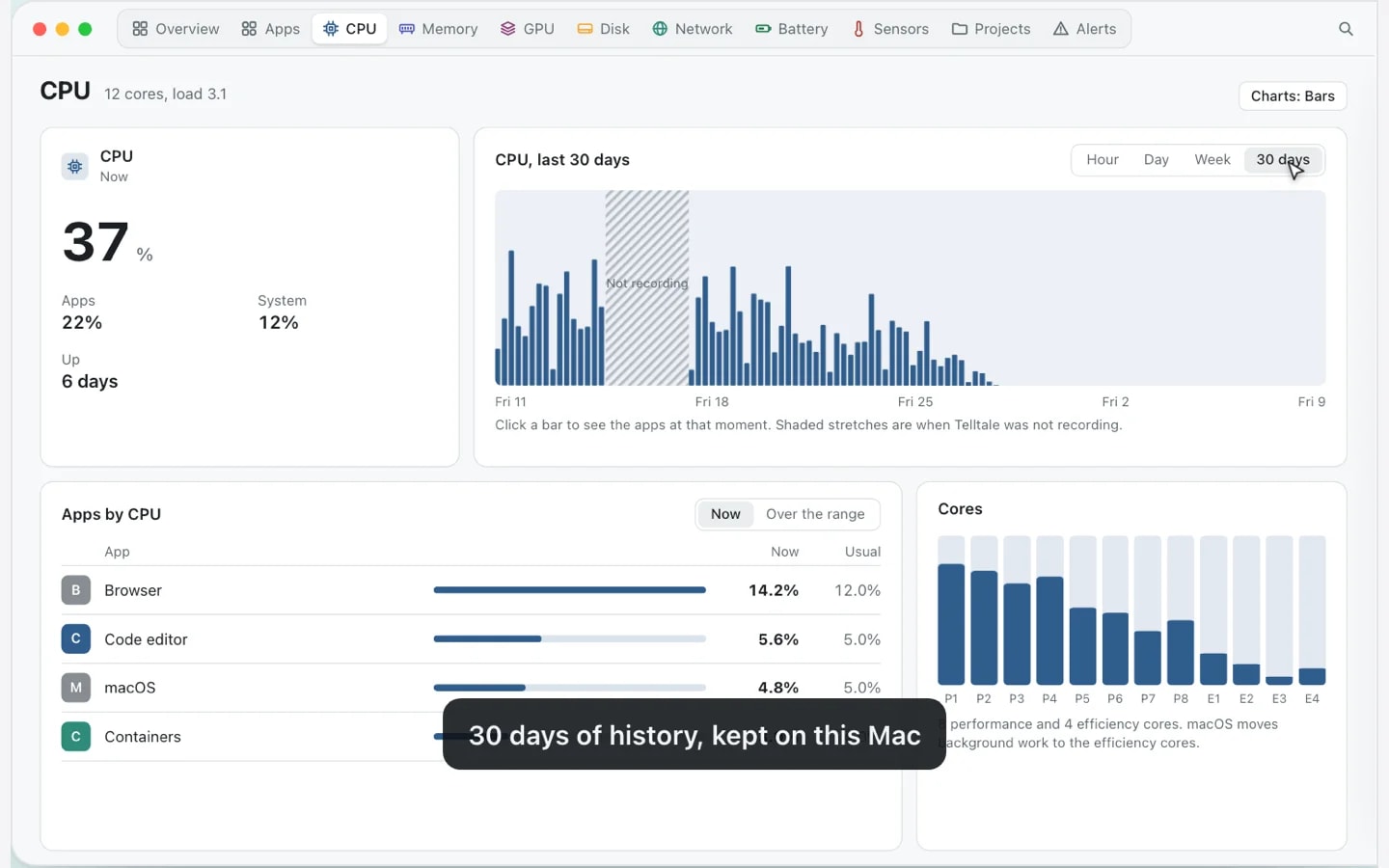Select the P1 core bar

click(x=951, y=610)
